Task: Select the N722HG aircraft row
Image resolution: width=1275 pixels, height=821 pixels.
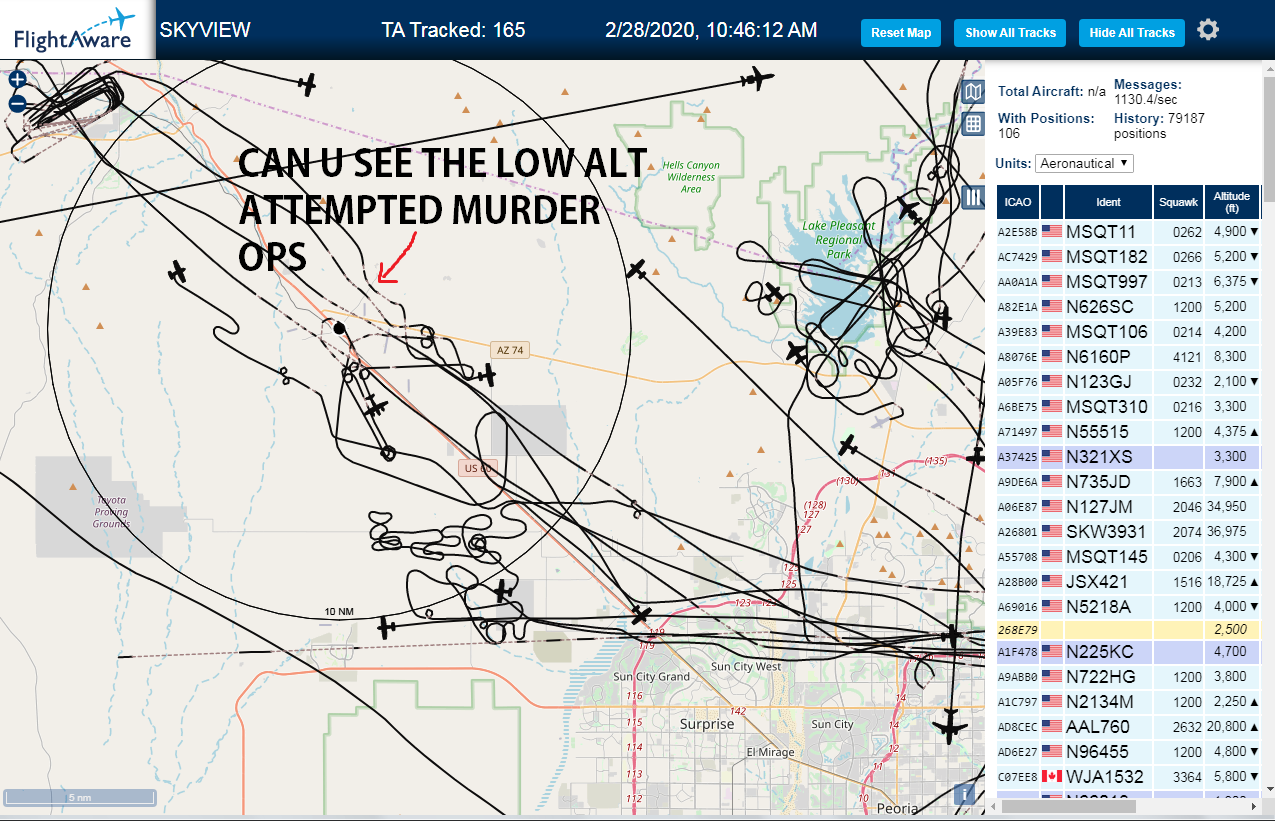Action: click(x=1128, y=677)
